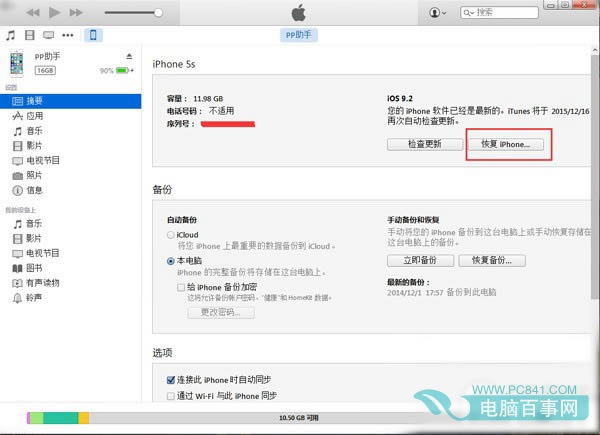Select the PP助手 device tab at top
The width and height of the screenshot is (600, 435).
(298, 35)
